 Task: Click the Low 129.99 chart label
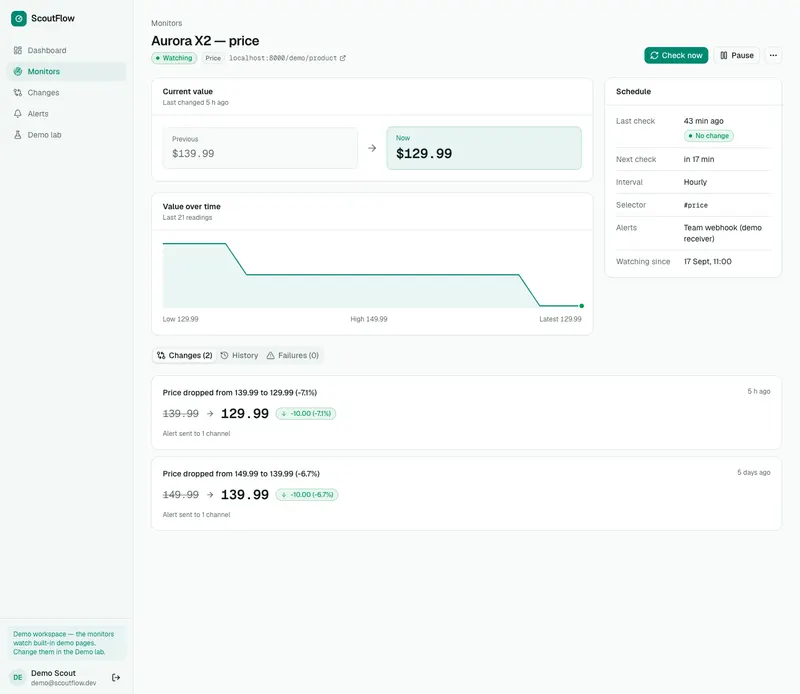[x=181, y=319]
